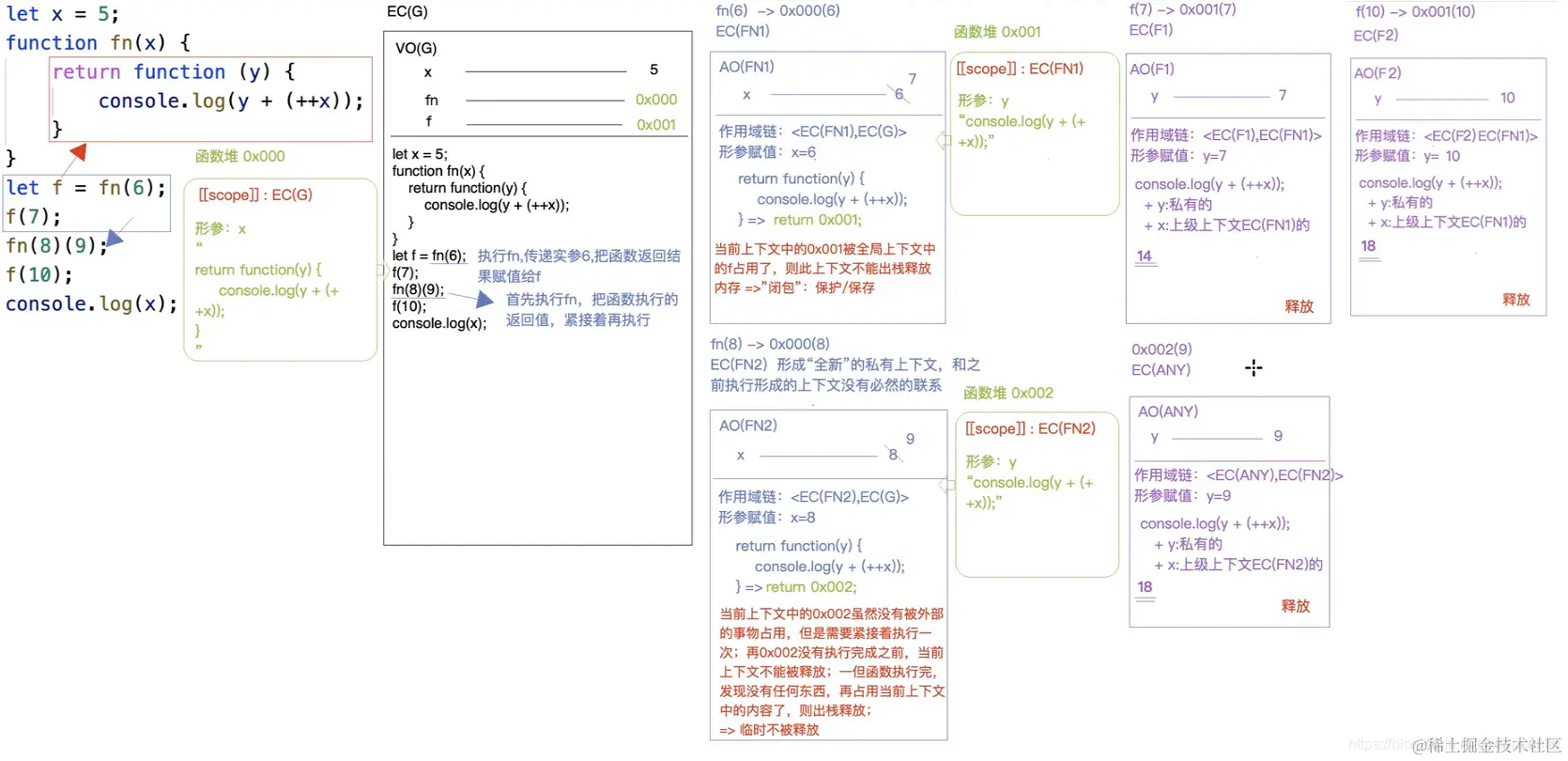Click the 'AO(F2)' box title
This screenshot has width=1568, height=761.
[x=1377, y=73]
